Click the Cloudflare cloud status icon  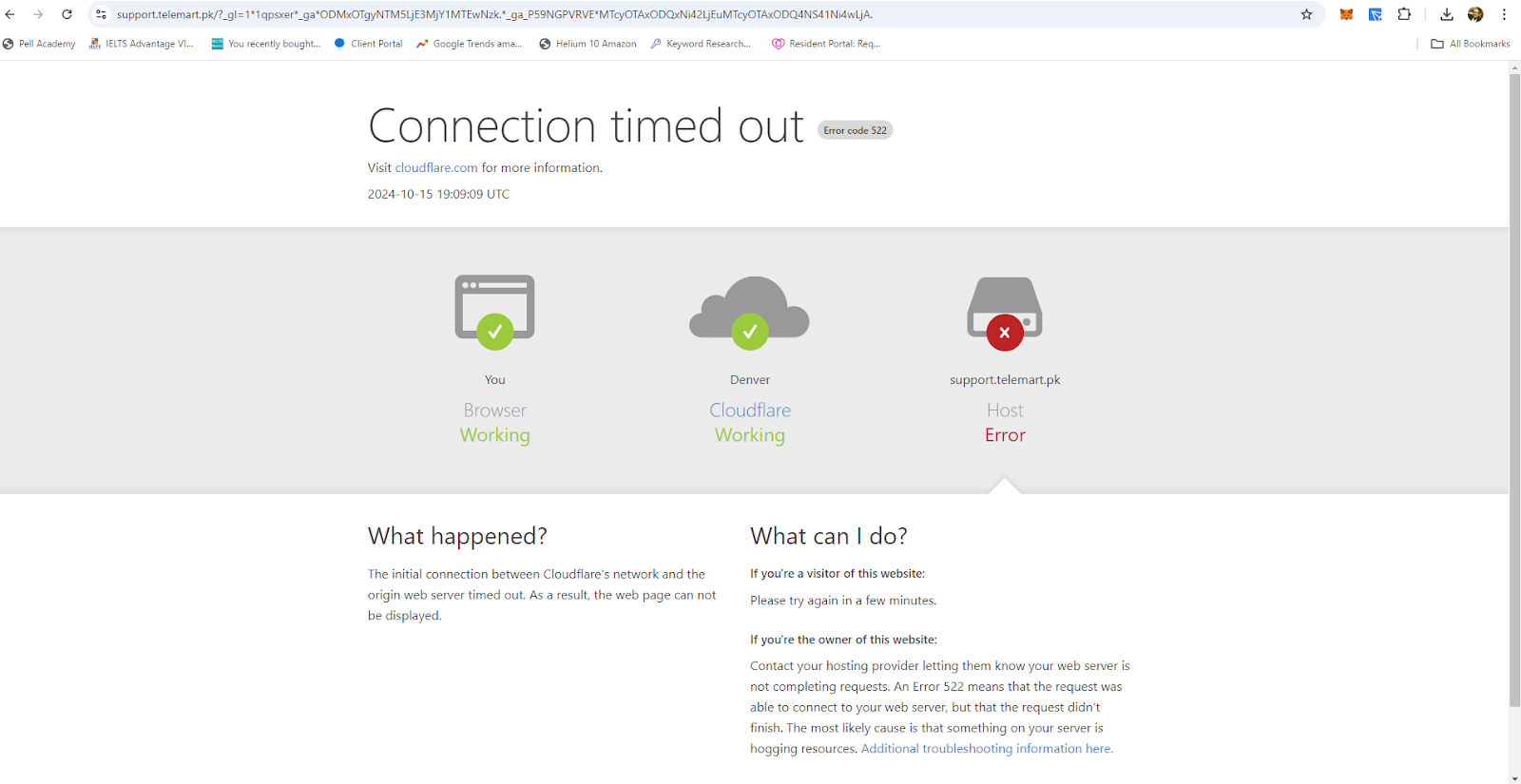pos(749,313)
